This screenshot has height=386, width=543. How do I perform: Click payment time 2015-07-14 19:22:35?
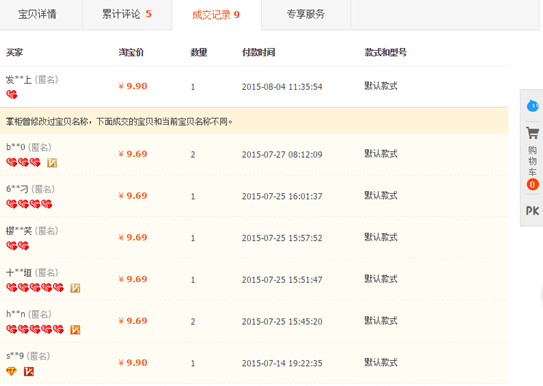[282, 363]
